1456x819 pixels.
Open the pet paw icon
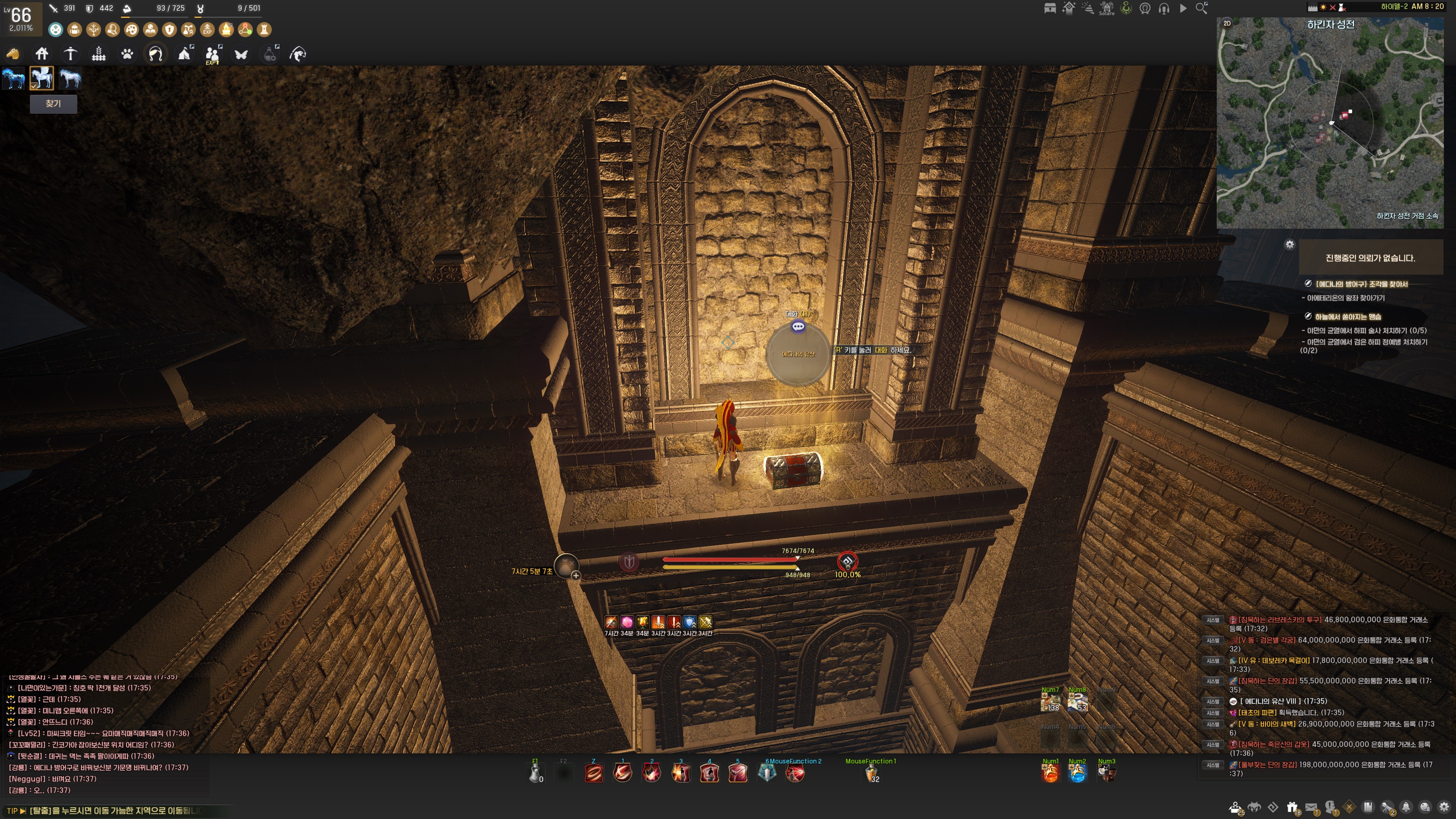(x=127, y=54)
